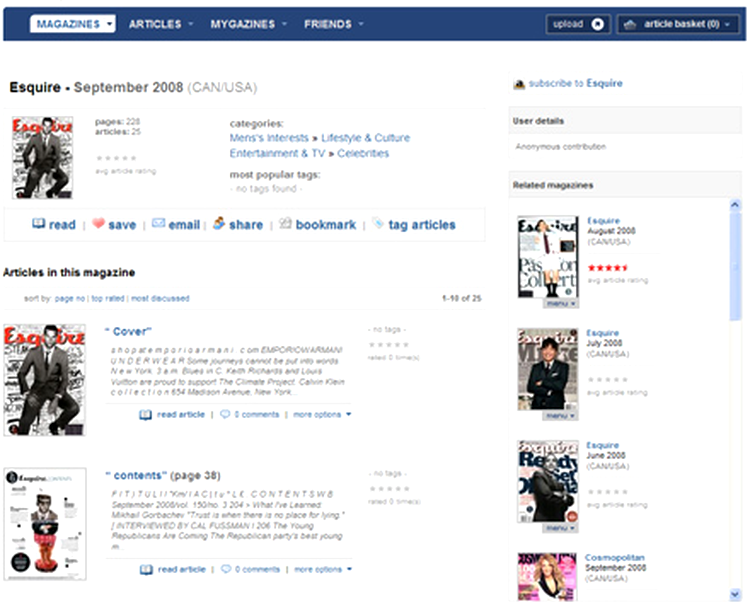Expand menu under Esquire August 2008 cover
Viewport: 750px width, 607px height.
(561, 304)
